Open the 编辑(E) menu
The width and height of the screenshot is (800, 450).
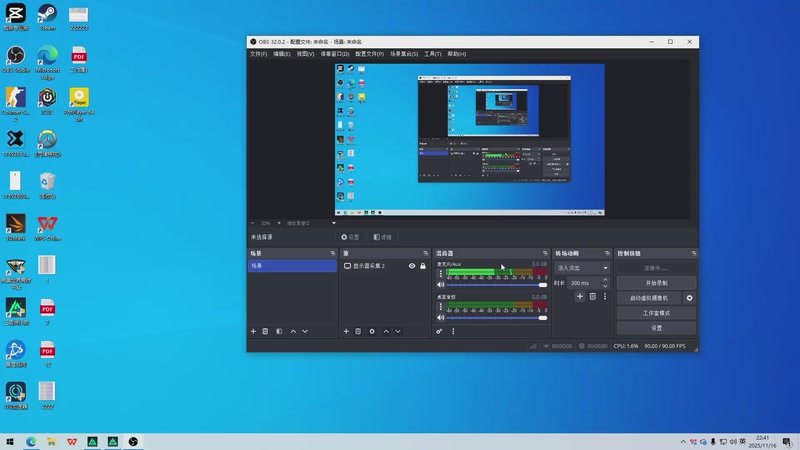click(282, 54)
